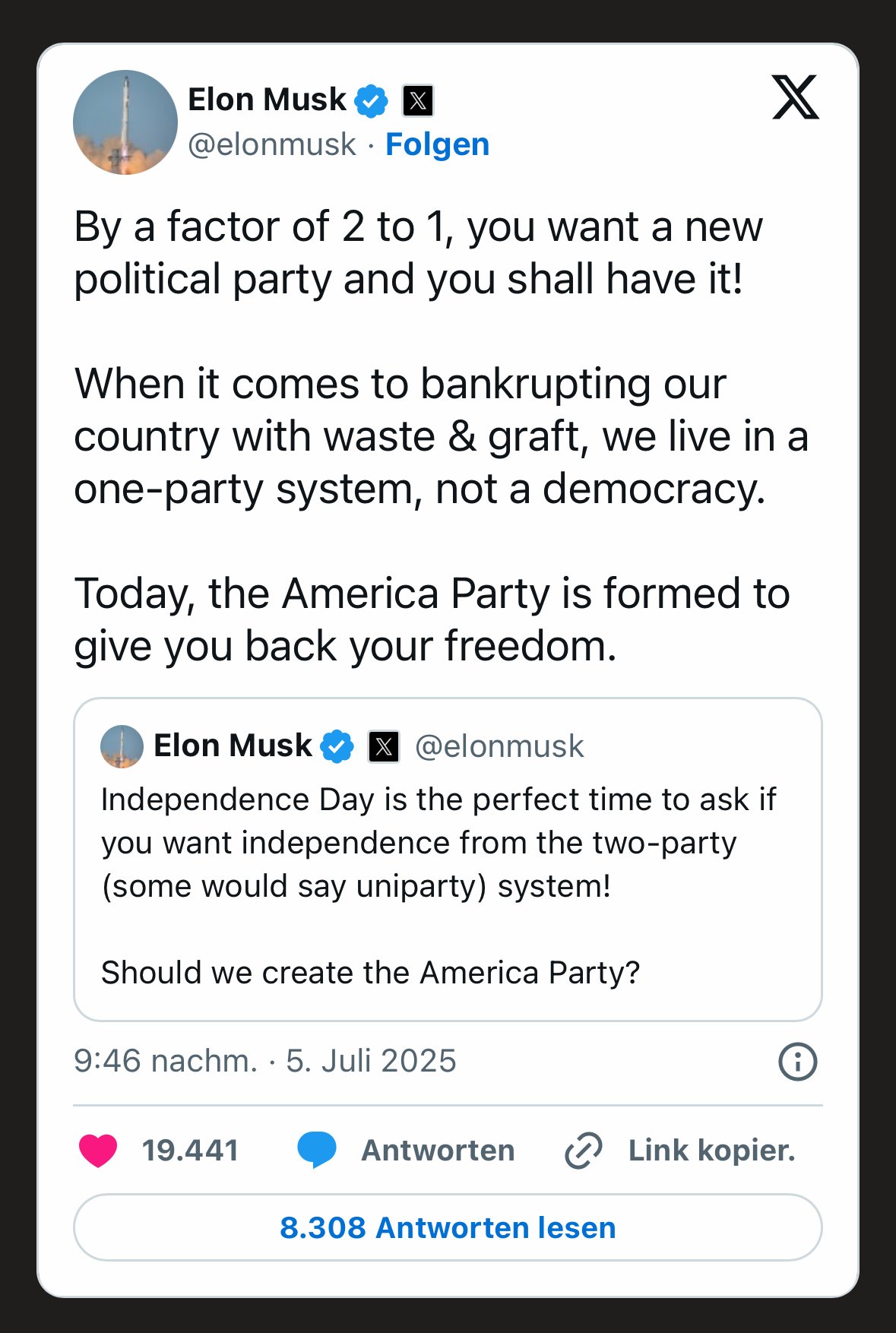896x1333 pixels.
Task: Click the circled info icon beside date
Action: point(797,1061)
